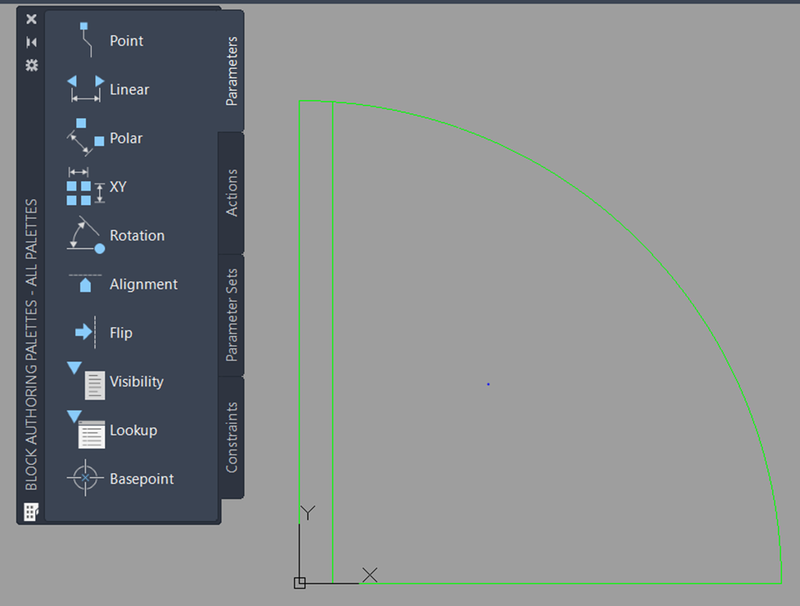Click the Block Authoring Palettes title bar
Image resolution: width=800 pixels, height=606 pixels.
click(x=31, y=344)
